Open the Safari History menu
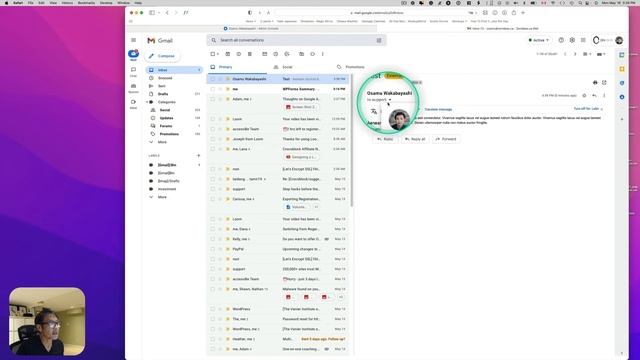Screen dimensions: 640x360 click(x=67, y=3)
